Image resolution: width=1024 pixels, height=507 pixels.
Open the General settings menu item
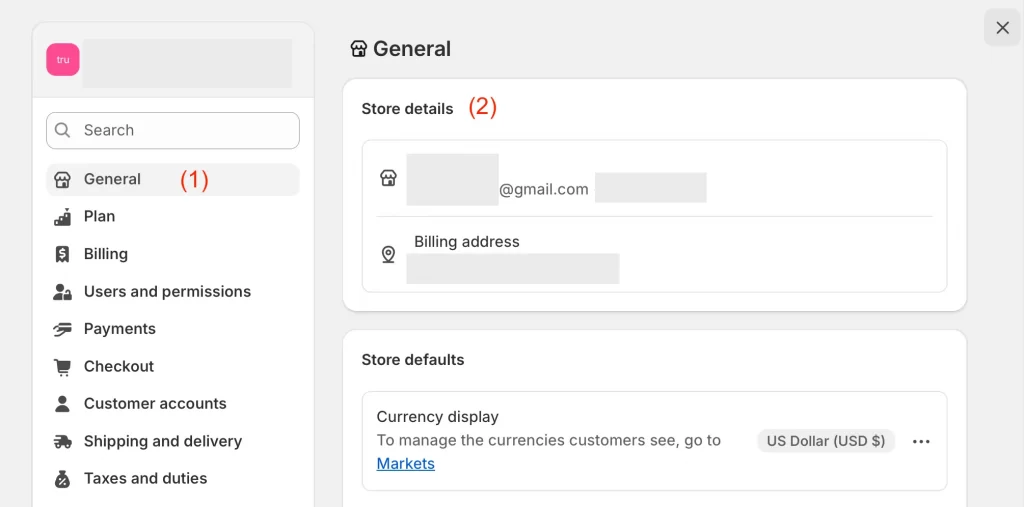(x=172, y=180)
